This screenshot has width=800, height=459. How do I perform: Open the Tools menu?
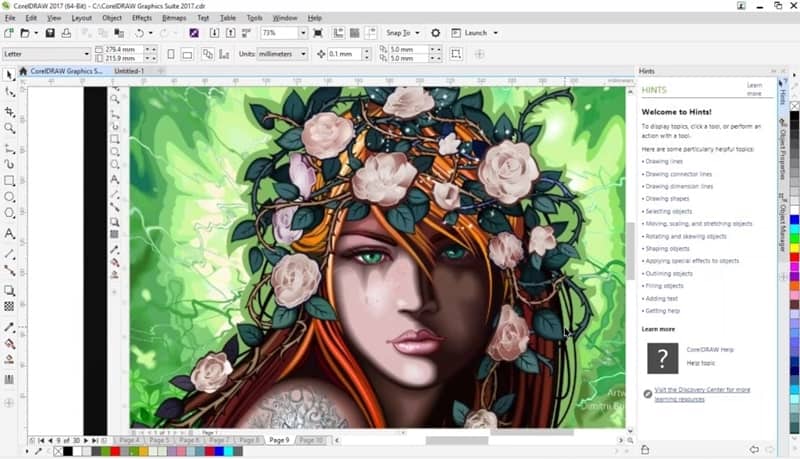click(x=254, y=18)
